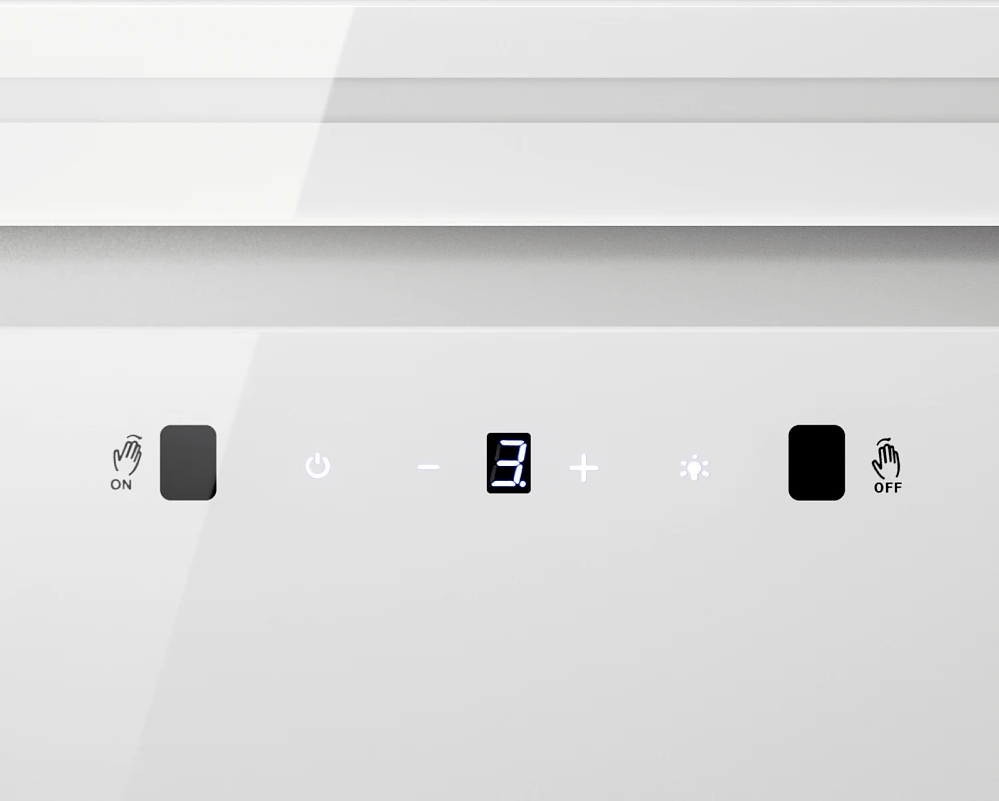The height and width of the screenshot is (801, 999).
Task: Click the motion arc above the OFF hand icon
Action: pyautogui.click(x=884, y=441)
